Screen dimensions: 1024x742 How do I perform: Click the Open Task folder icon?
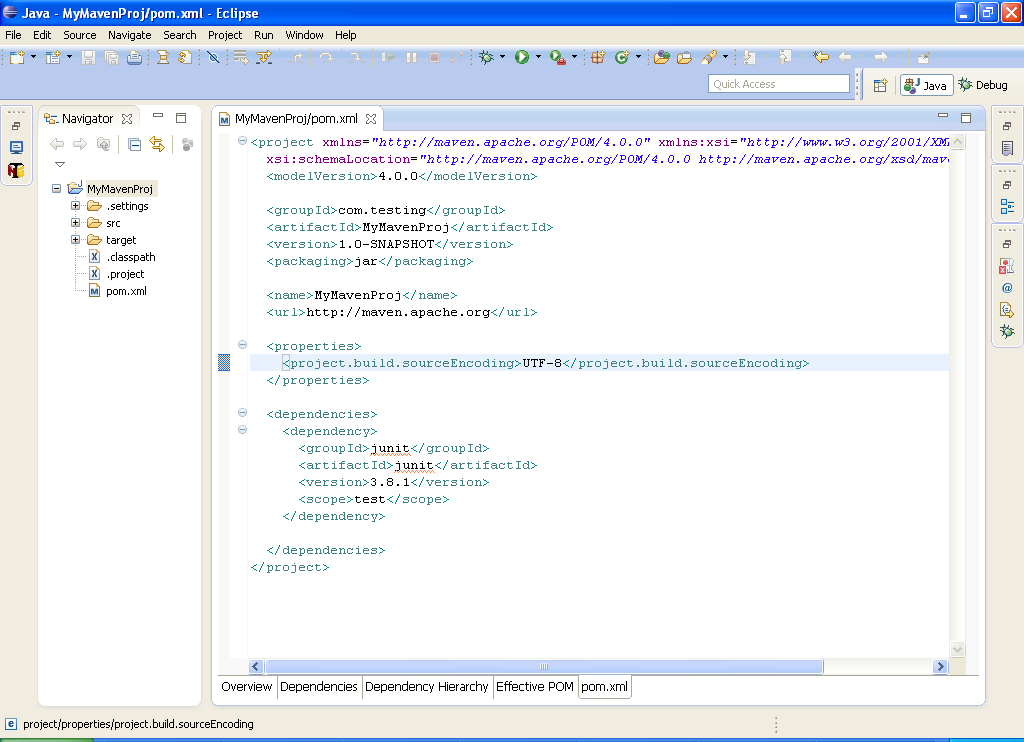(684, 57)
